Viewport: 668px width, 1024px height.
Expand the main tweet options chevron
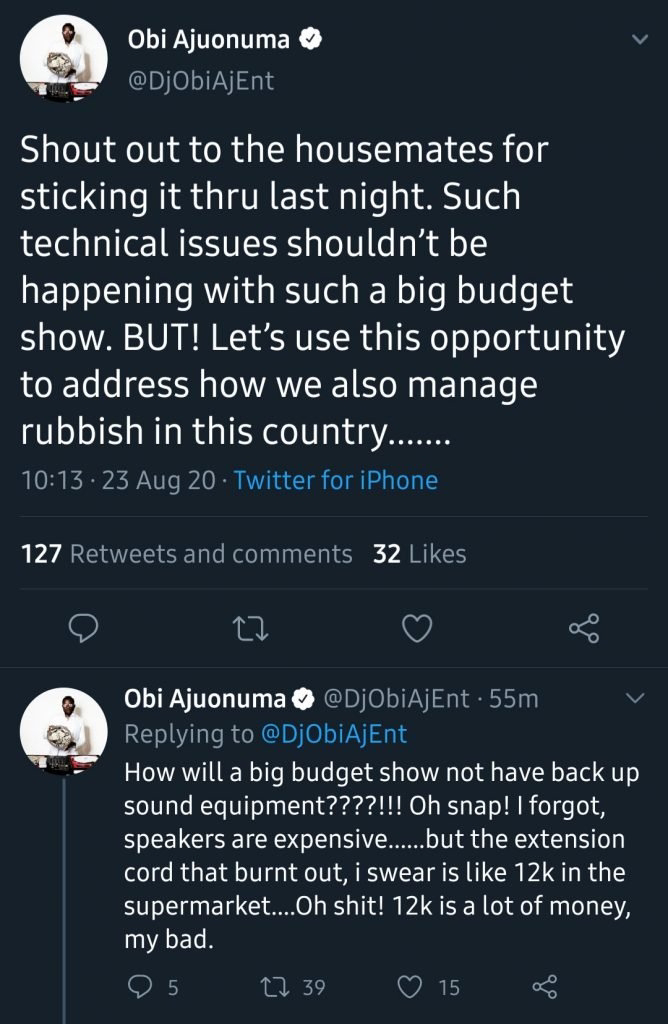638,41
